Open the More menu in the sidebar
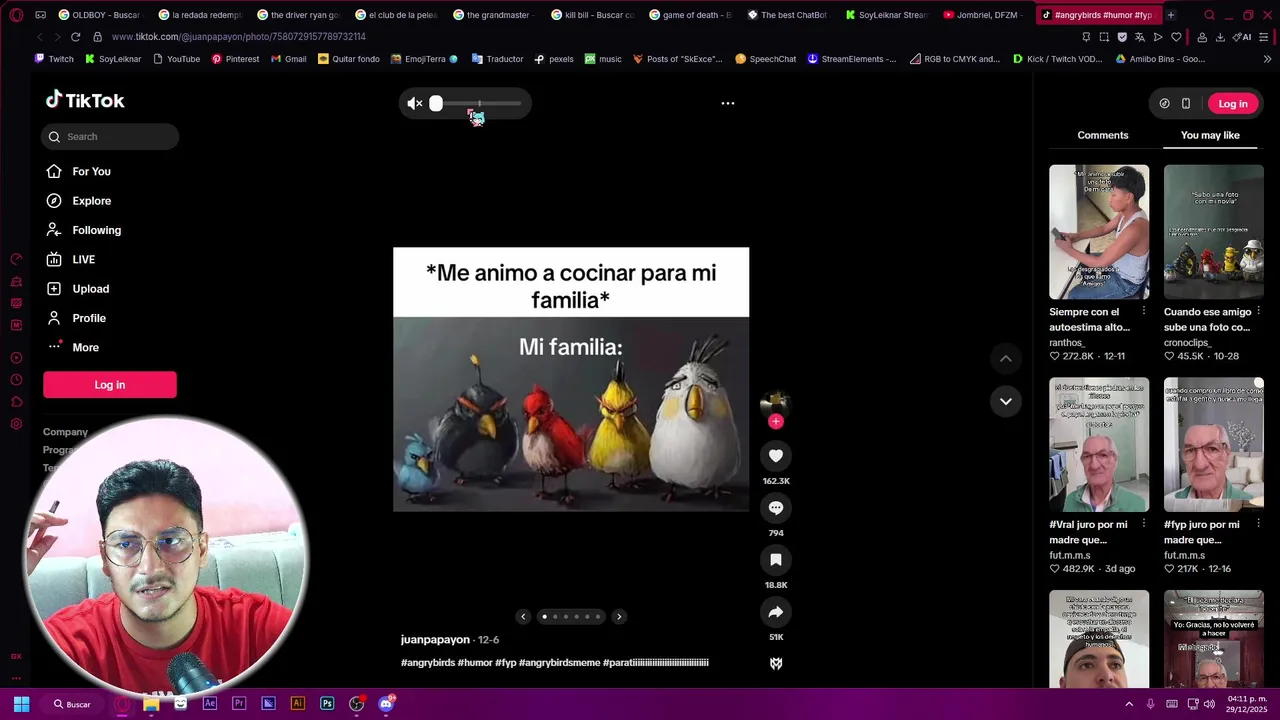The height and width of the screenshot is (720, 1280). click(x=73, y=347)
